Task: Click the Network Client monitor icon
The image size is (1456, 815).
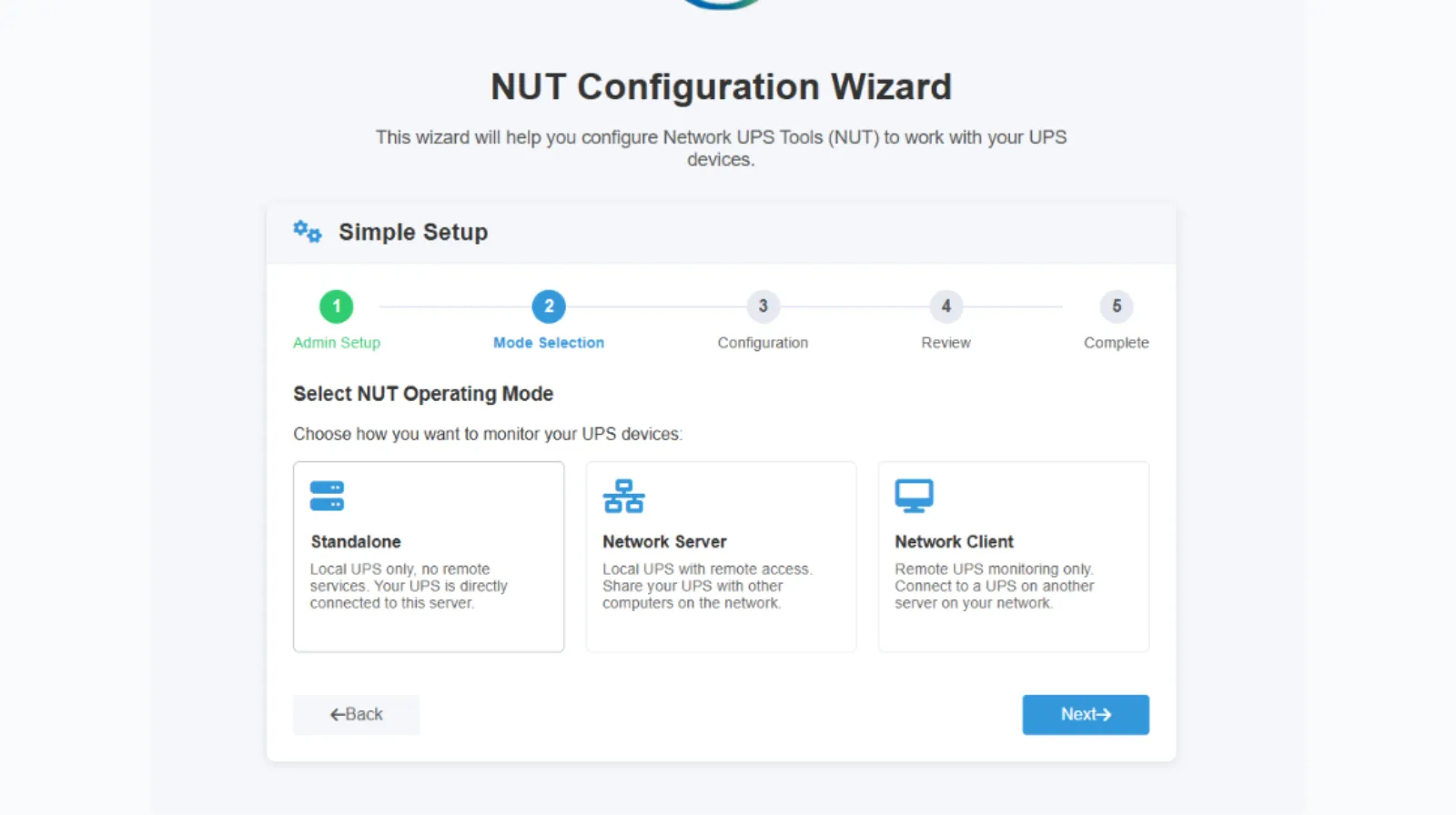Action: pyautogui.click(x=914, y=496)
